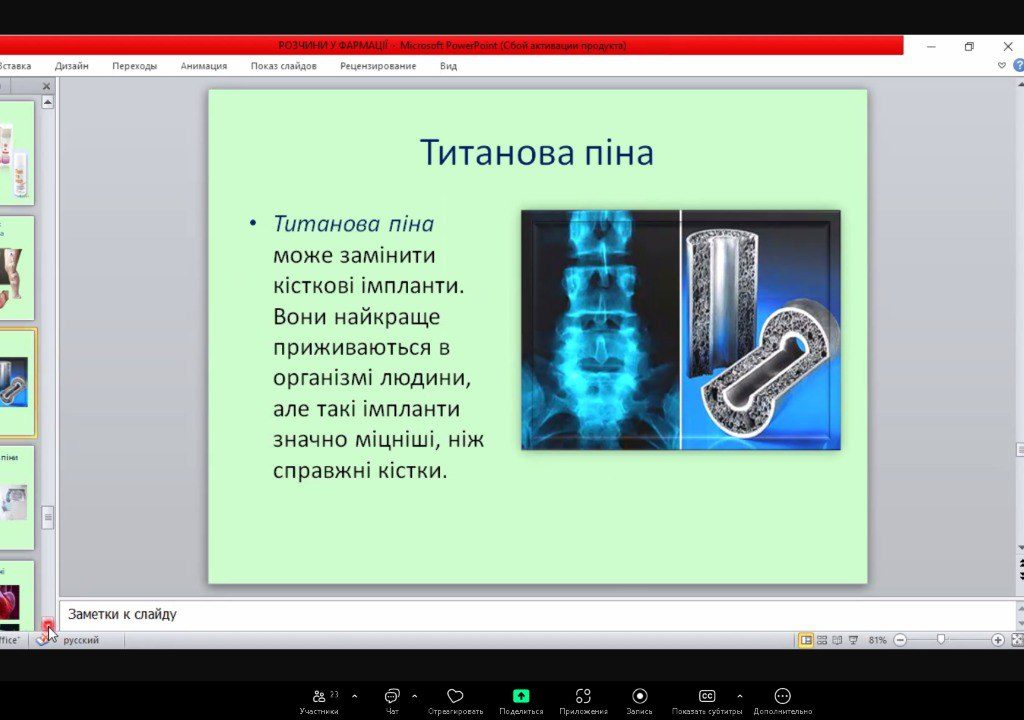Click the русский language indicator
1024x720 pixels.
(x=81, y=640)
